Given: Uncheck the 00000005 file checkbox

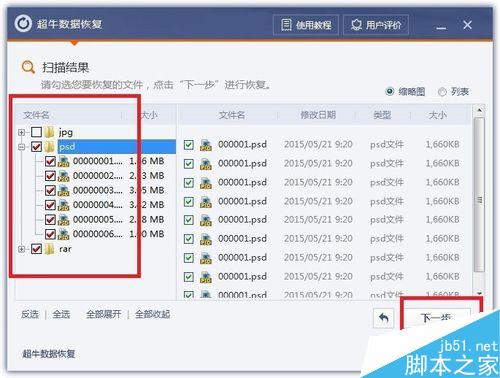Looking at the screenshot, I should click(50, 219).
